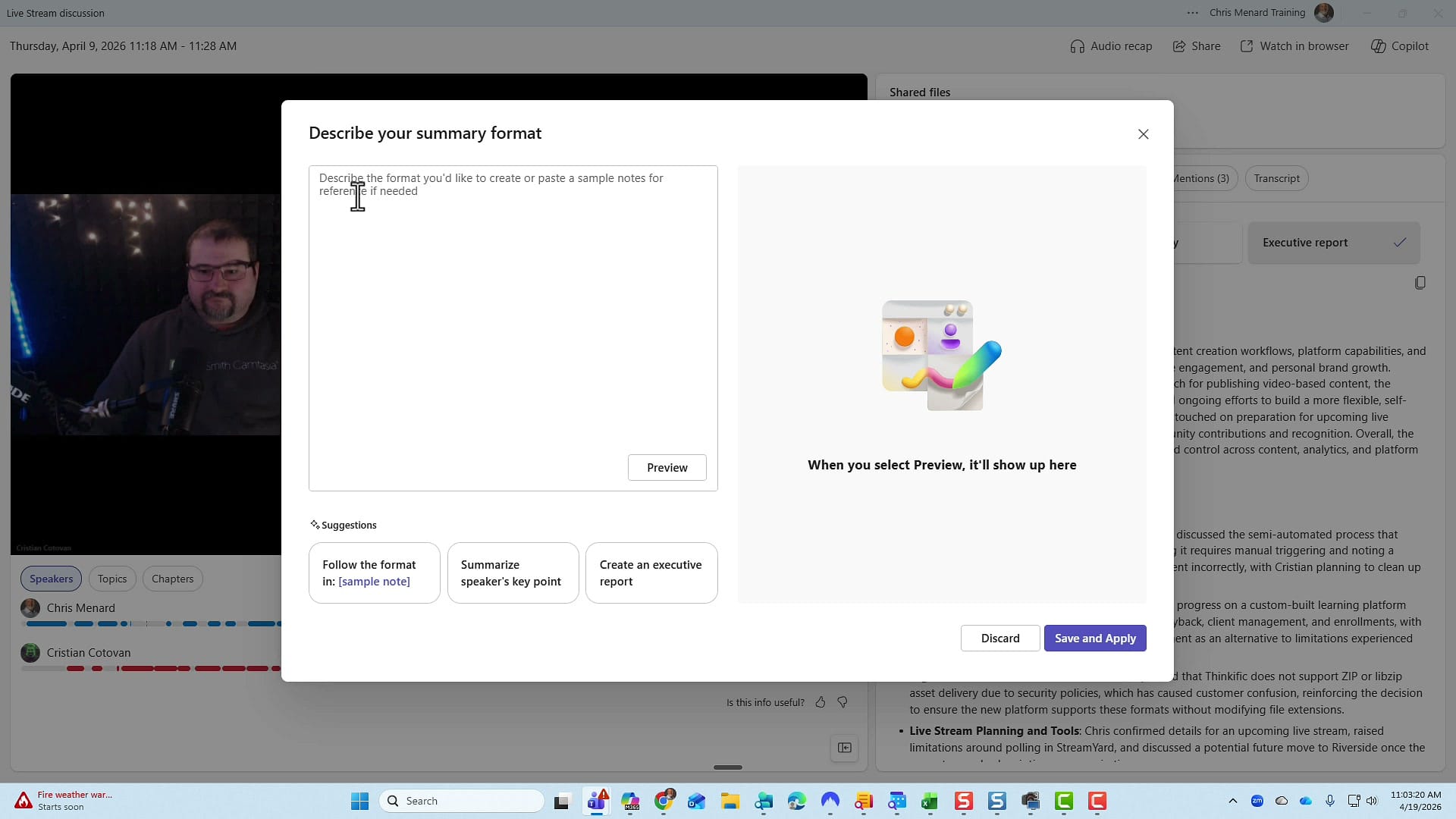Viewport: 1456px width, 819px height.
Task: Launch Copilot from the top bar
Action: pyautogui.click(x=1398, y=45)
